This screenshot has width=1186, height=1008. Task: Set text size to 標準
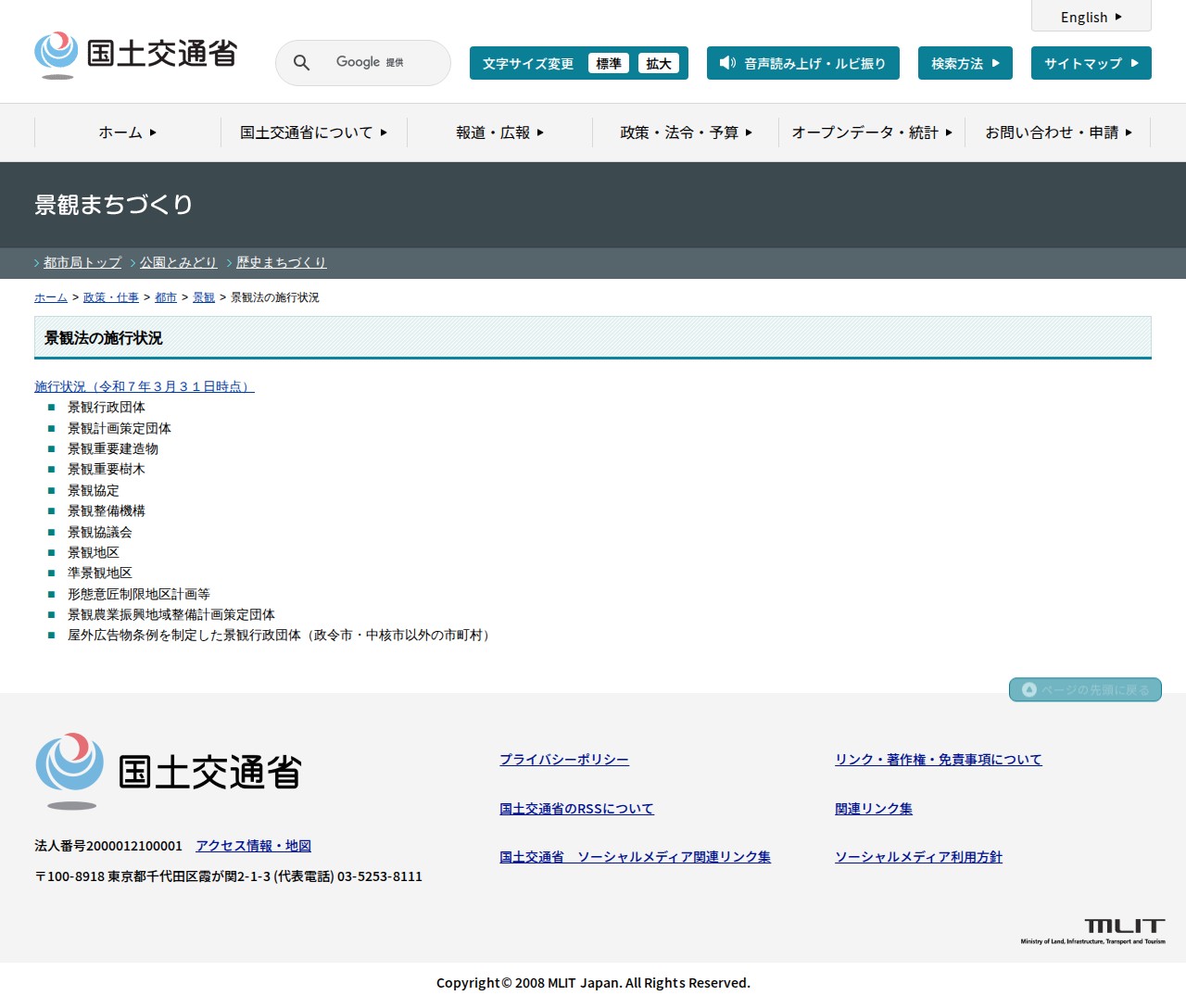click(608, 63)
